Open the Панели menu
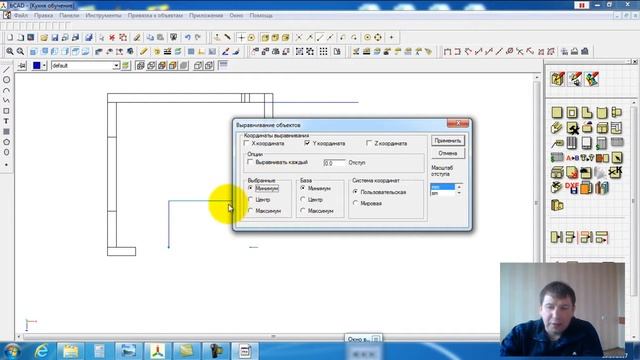The height and width of the screenshot is (360, 640). pyautogui.click(x=69, y=16)
